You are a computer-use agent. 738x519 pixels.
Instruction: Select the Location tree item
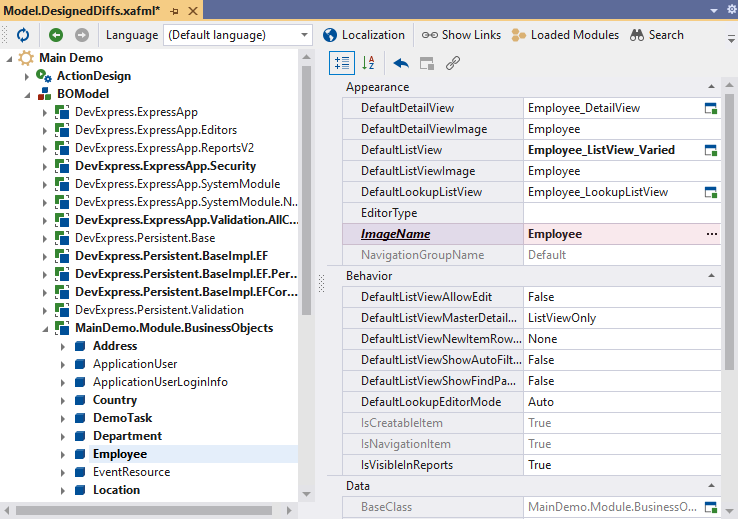(x=116, y=490)
